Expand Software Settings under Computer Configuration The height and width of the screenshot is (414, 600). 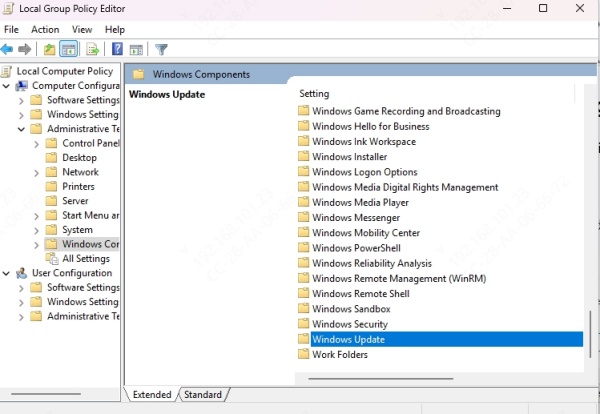[x=21, y=101]
